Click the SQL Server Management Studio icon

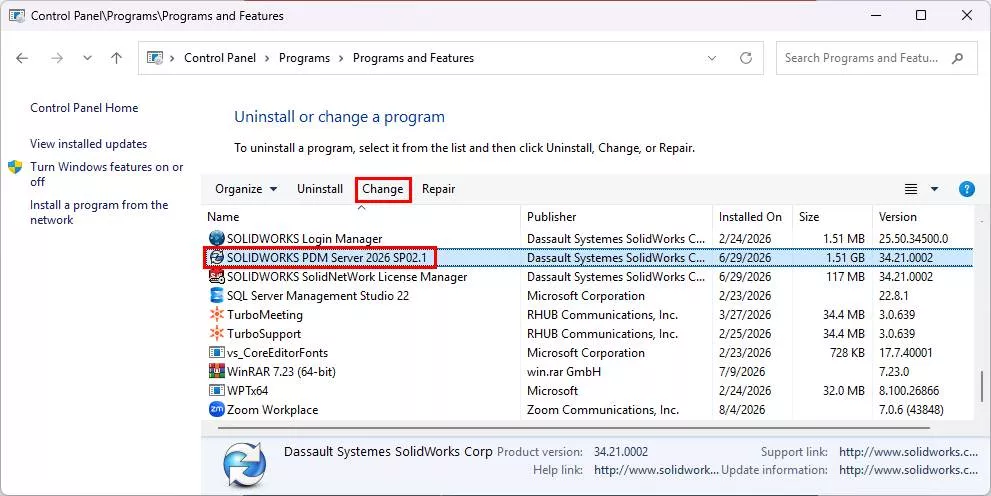216,295
